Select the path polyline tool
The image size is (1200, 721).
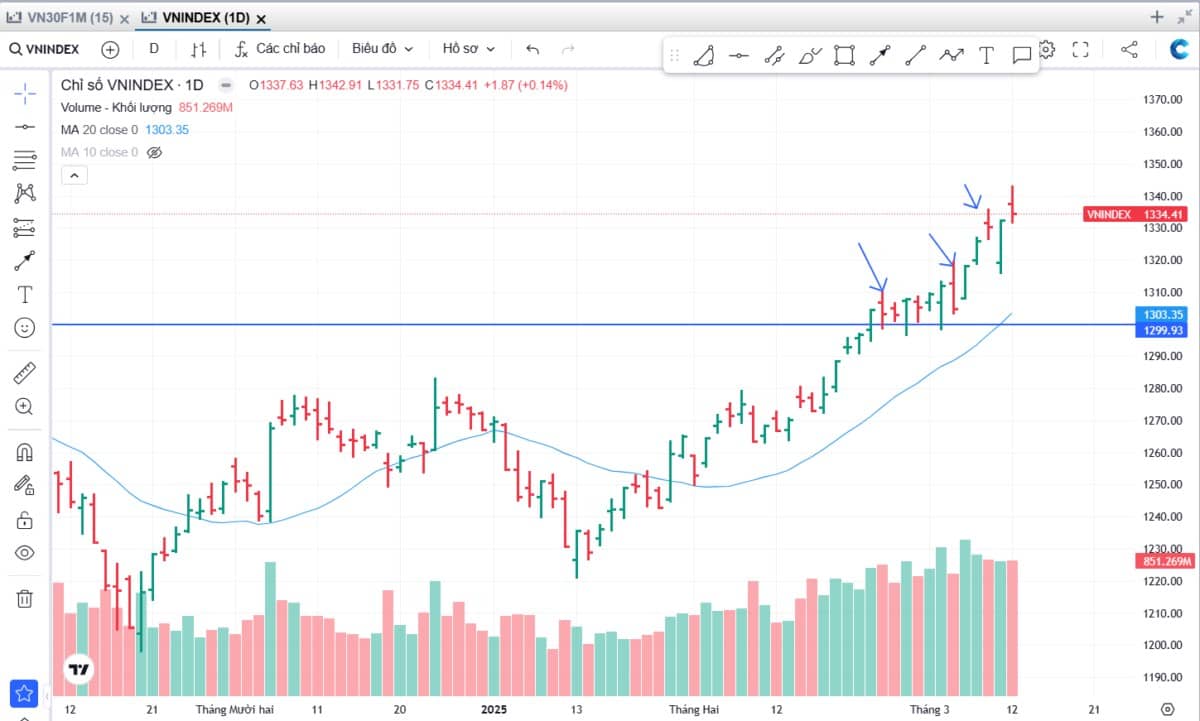click(x=951, y=56)
